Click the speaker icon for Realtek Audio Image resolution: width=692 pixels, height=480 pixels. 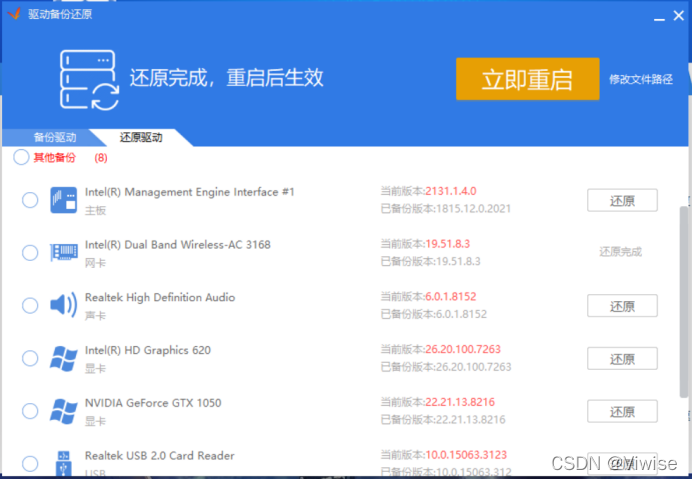click(x=64, y=305)
